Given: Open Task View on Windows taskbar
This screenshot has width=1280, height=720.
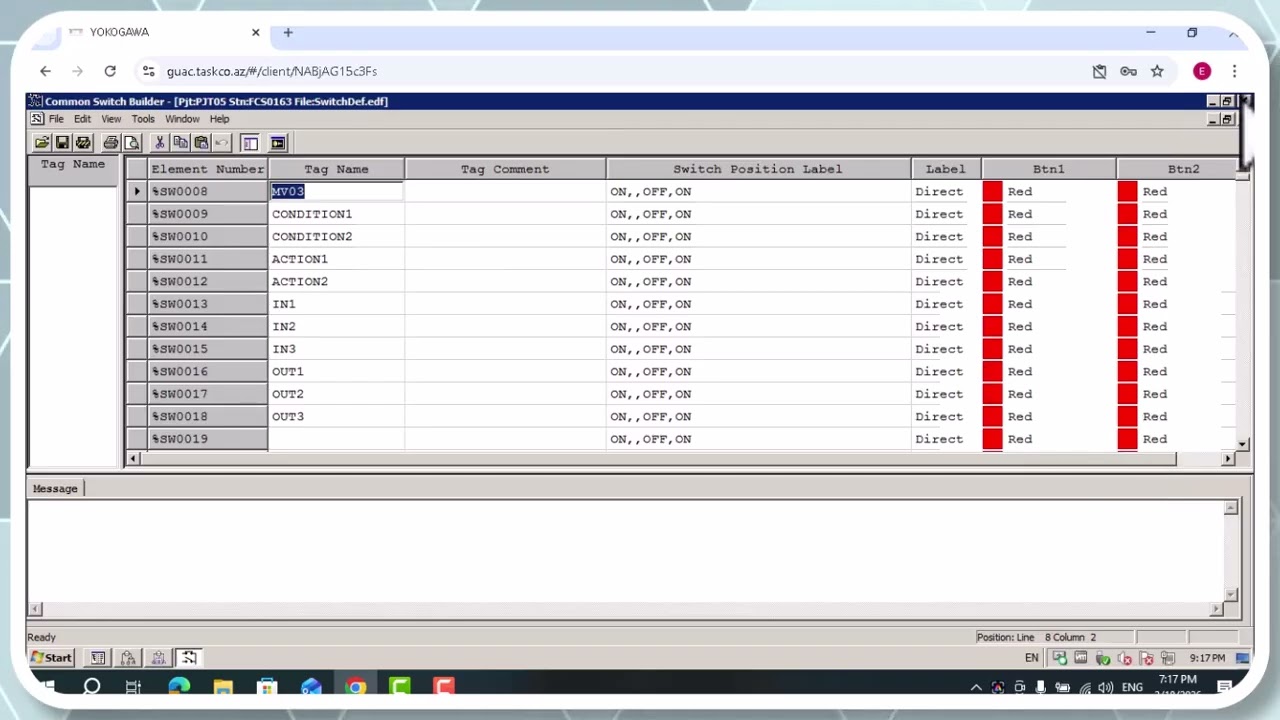Looking at the screenshot, I should 133,687.
